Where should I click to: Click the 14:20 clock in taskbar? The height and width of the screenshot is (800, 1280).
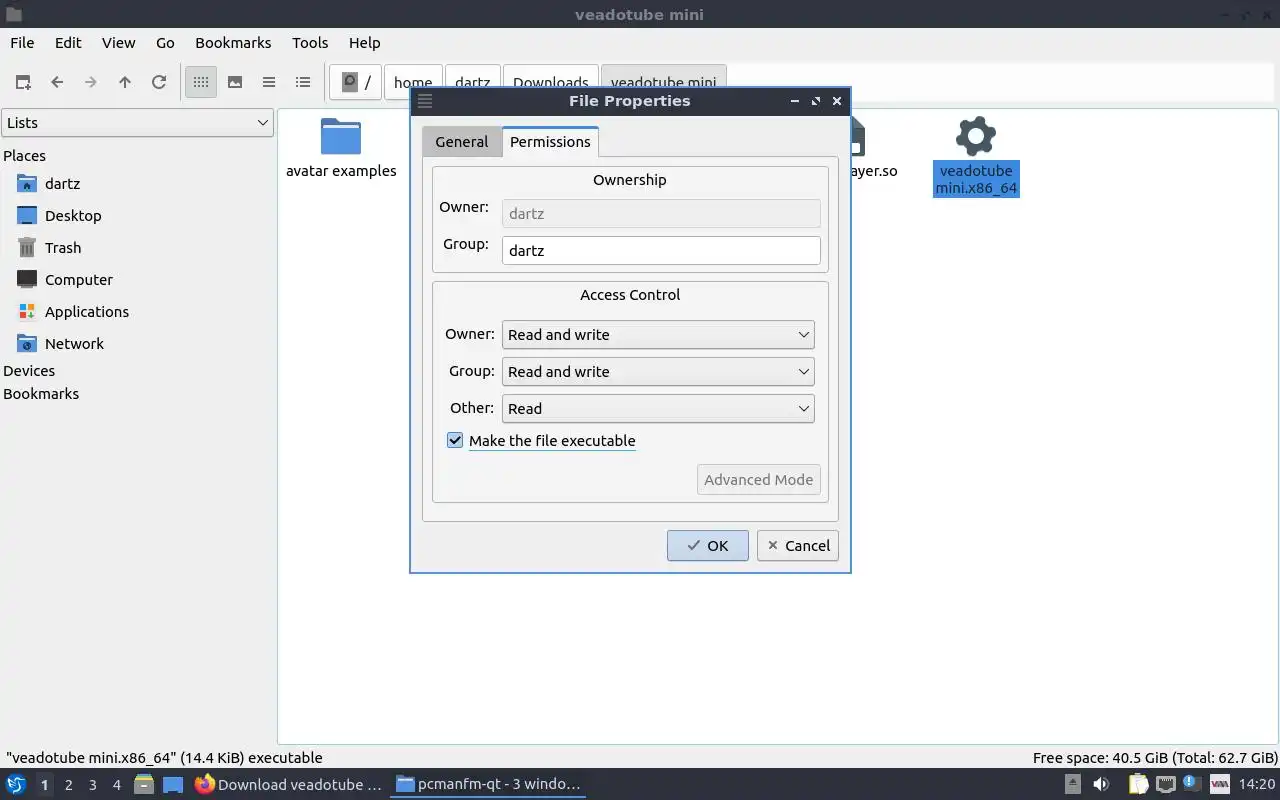coord(1257,785)
